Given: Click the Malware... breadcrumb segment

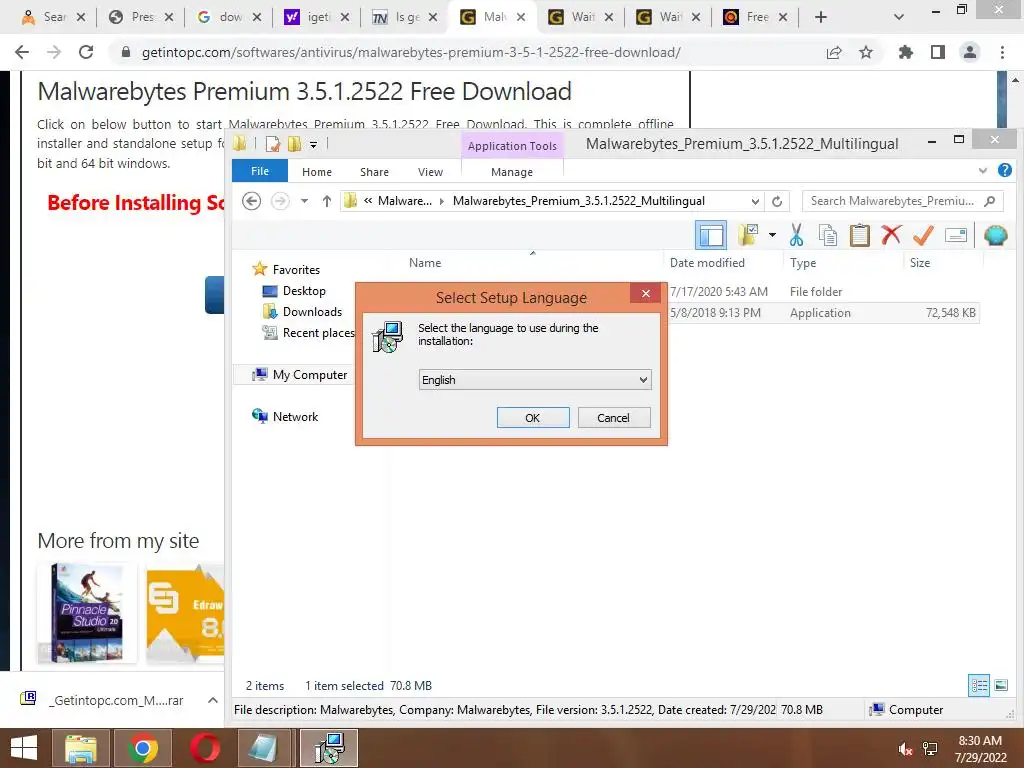Looking at the screenshot, I should [x=404, y=201].
